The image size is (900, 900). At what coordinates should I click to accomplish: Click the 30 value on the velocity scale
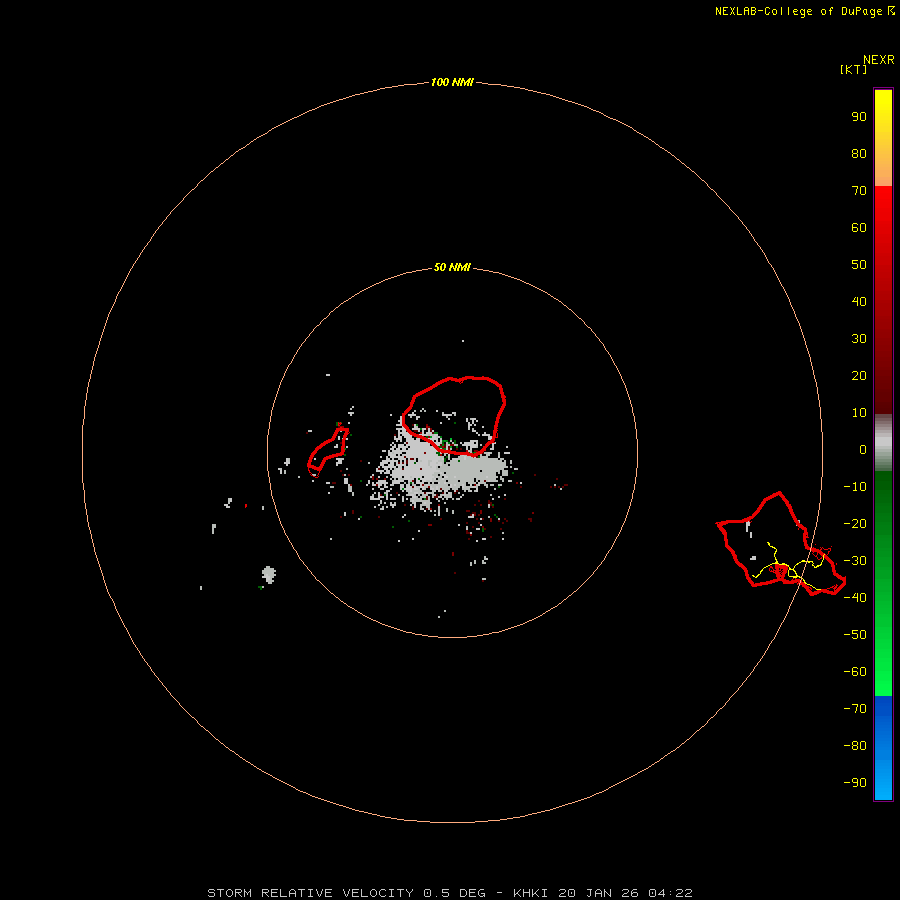coord(859,339)
